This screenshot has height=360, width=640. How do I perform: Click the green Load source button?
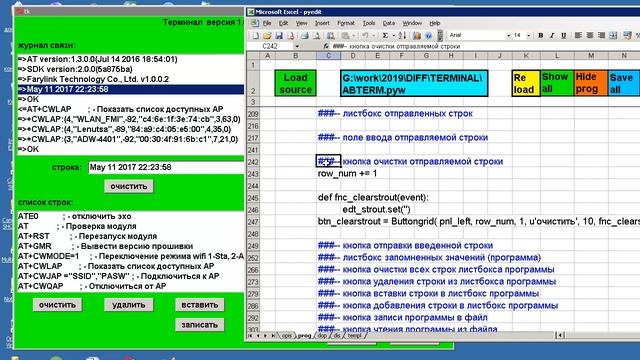[x=296, y=83]
